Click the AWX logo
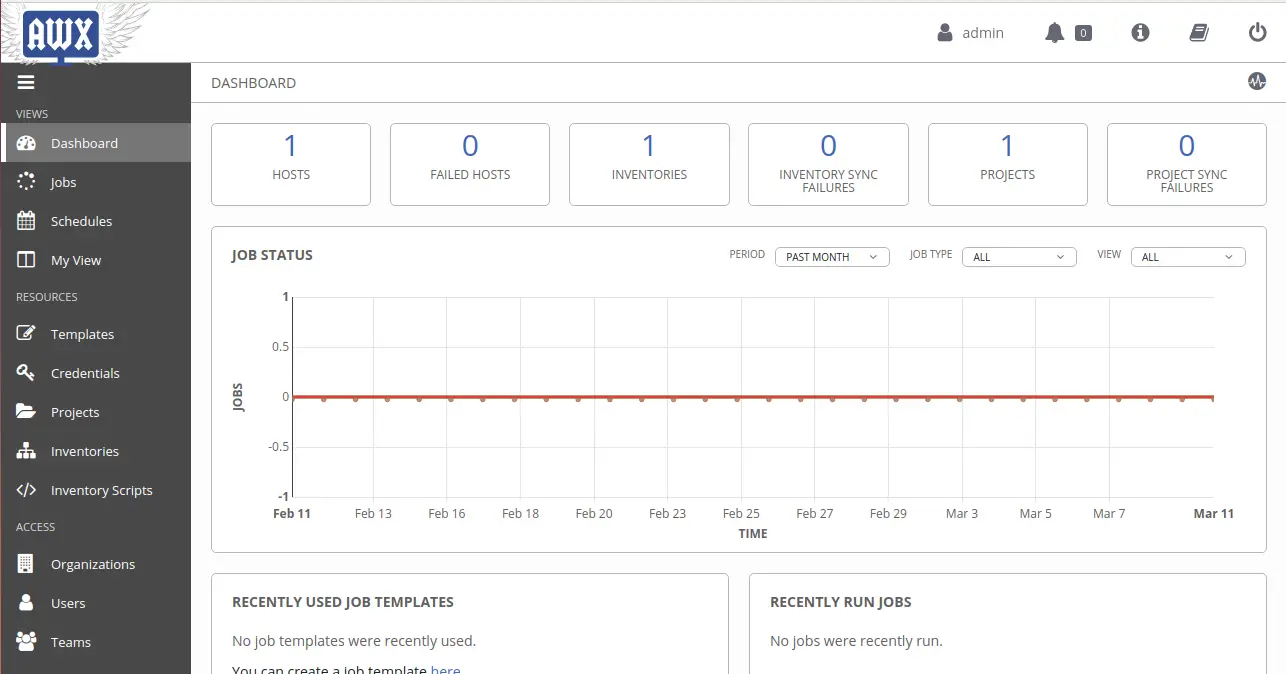1286x674 pixels. click(60, 32)
